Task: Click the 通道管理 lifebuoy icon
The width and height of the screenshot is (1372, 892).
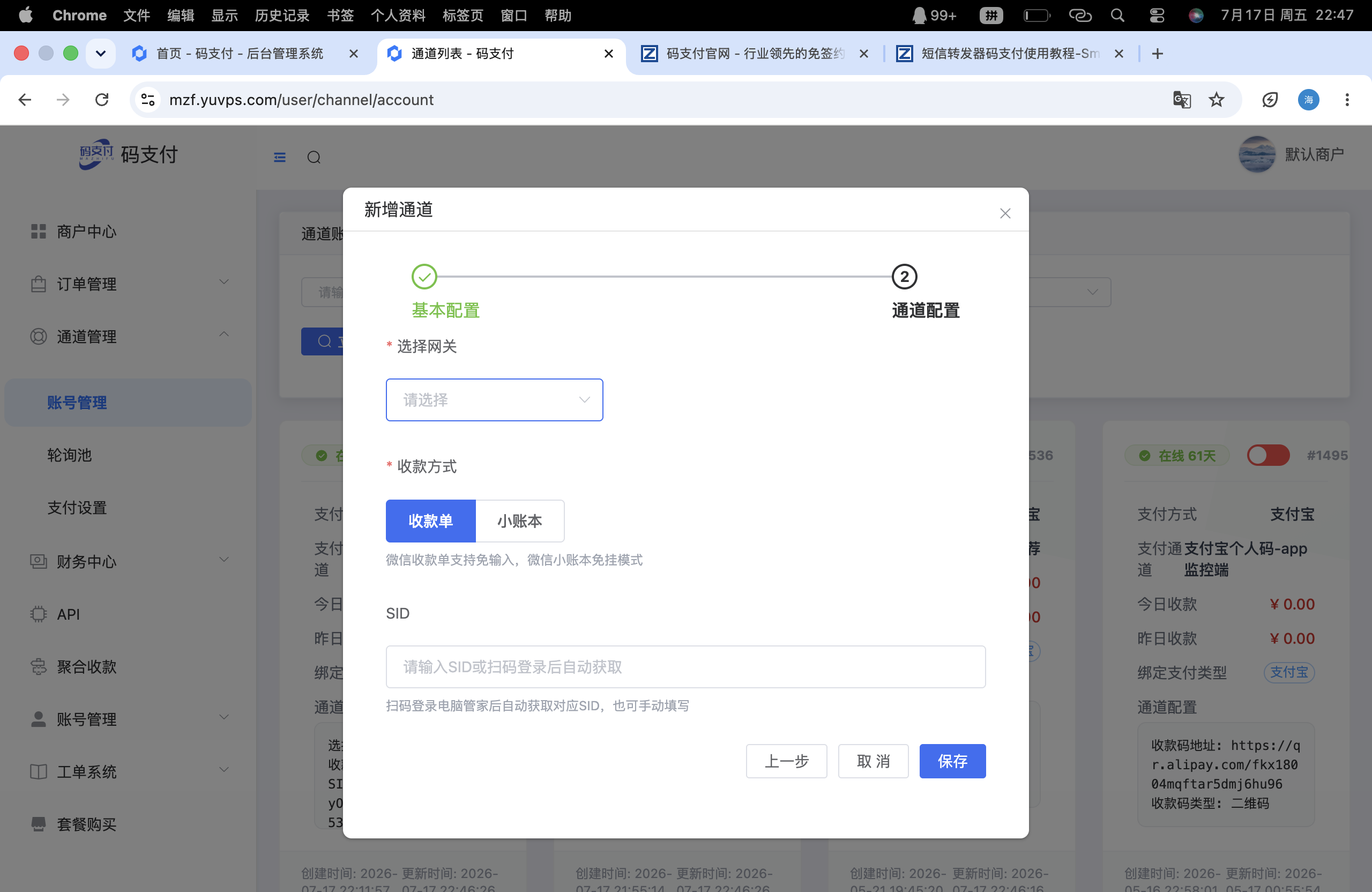Action: 38,336
